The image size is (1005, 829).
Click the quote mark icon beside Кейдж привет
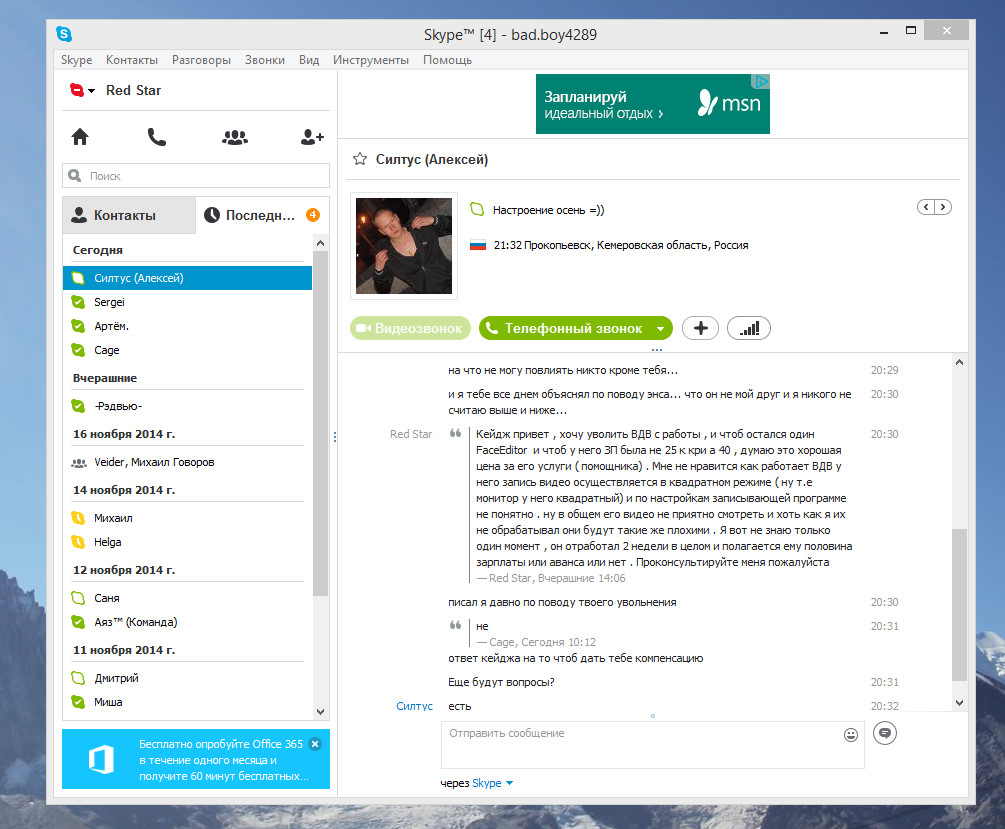[x=455, y=433]
